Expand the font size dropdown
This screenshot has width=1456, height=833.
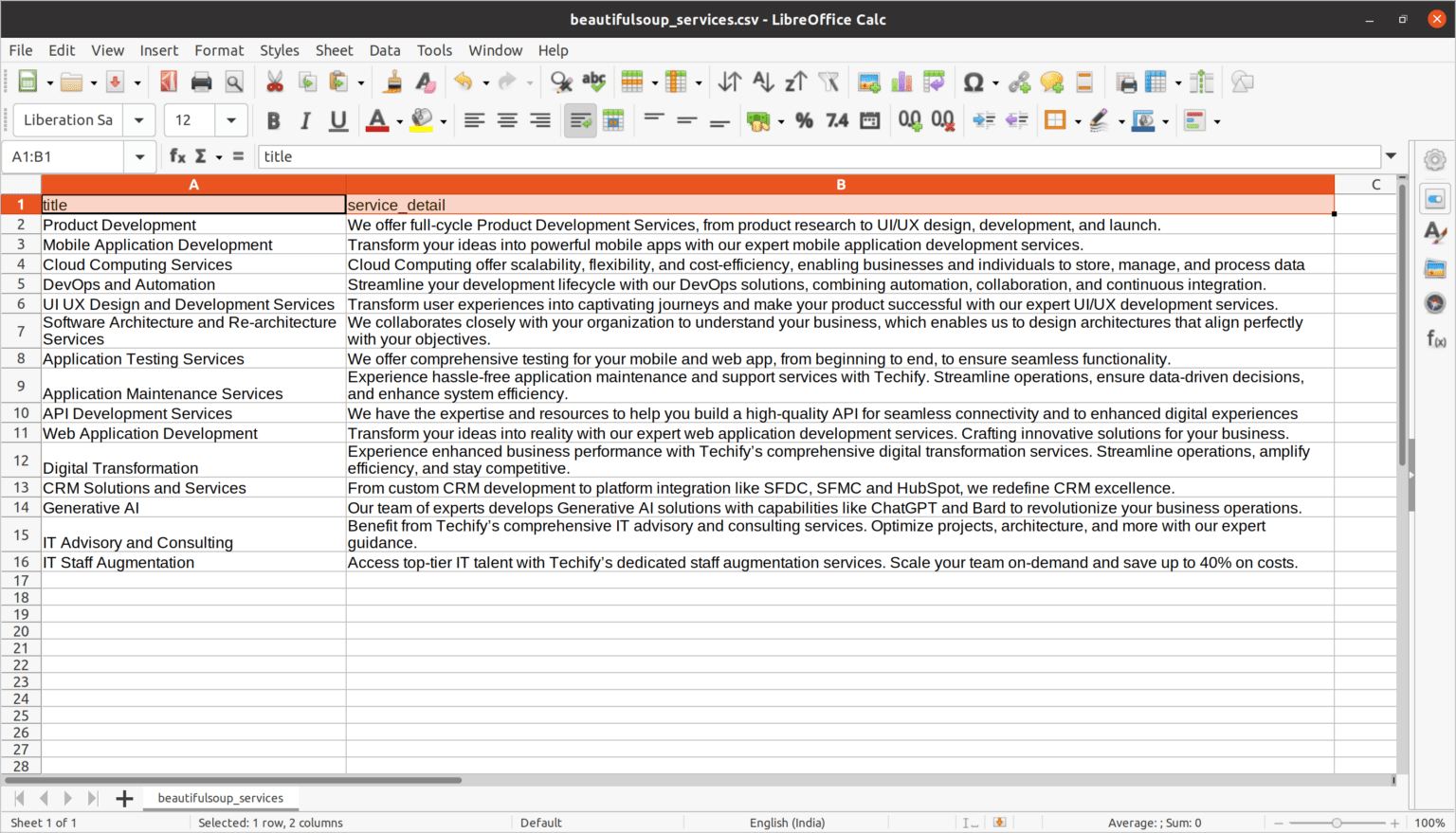pos(230,120)
